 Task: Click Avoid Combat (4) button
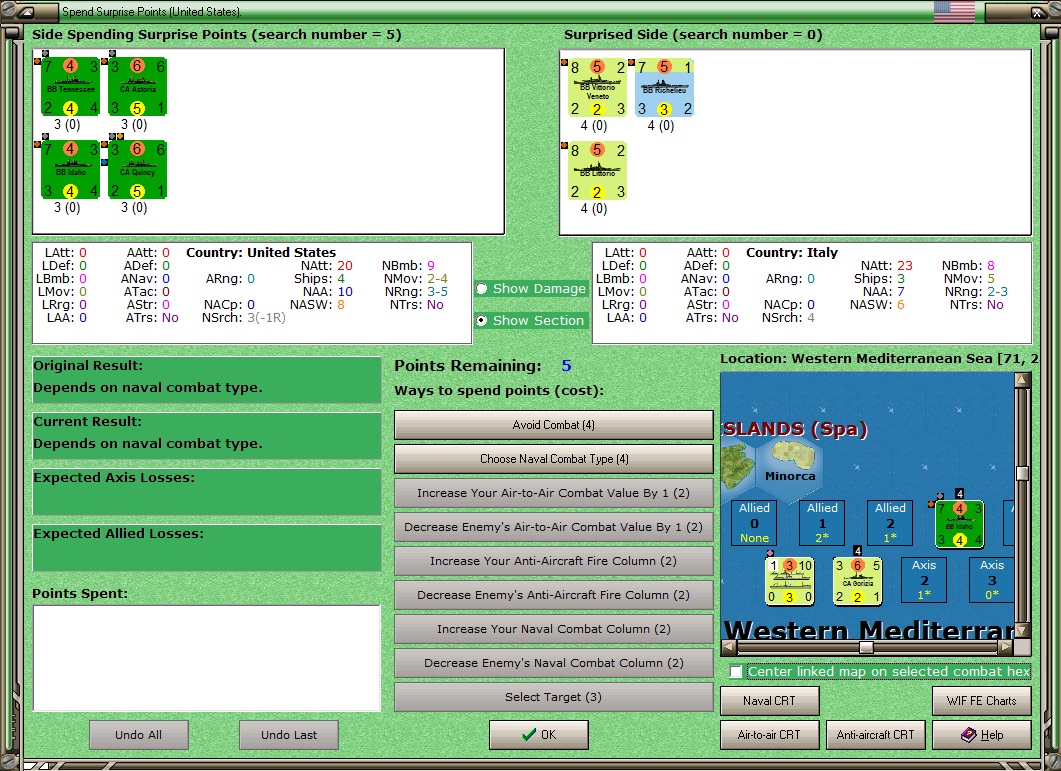554,425
